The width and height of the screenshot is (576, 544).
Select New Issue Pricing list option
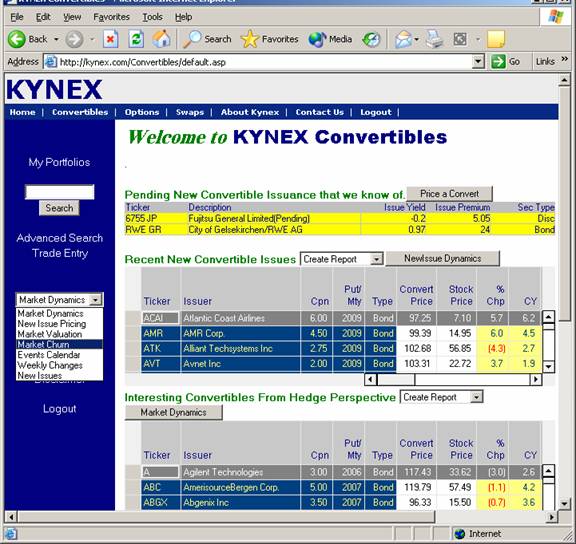pyautogui.click(x=60, y=324)
